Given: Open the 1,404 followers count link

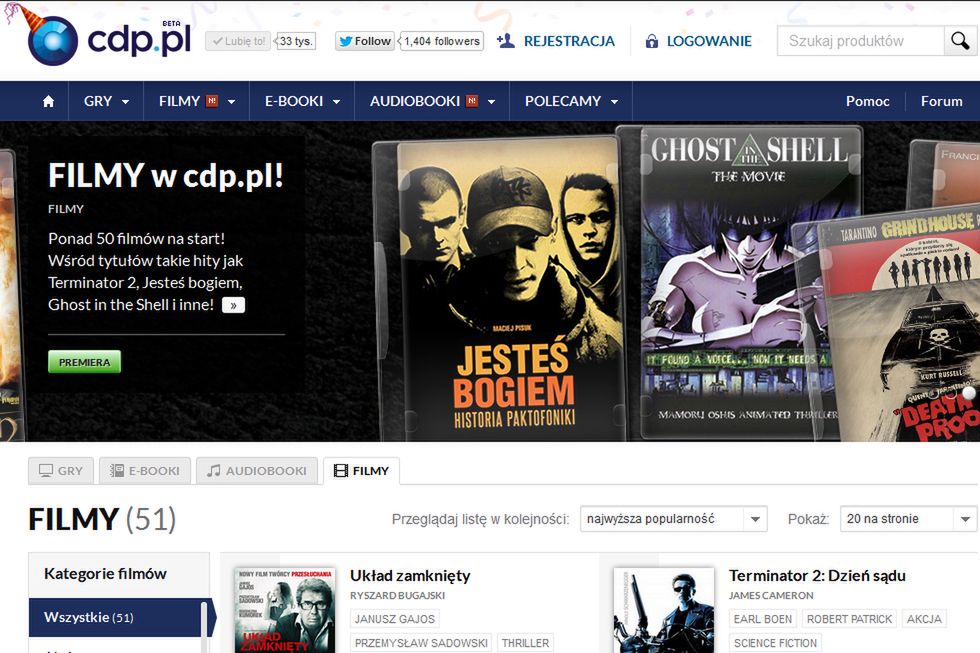Looking at the screenshot, I should tap(442, 41).
